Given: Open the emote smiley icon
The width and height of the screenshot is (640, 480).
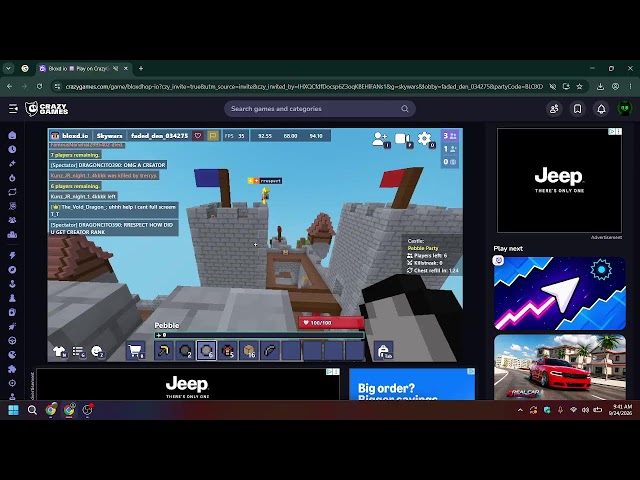Looking at the screenshot, I should coord(98,351).
